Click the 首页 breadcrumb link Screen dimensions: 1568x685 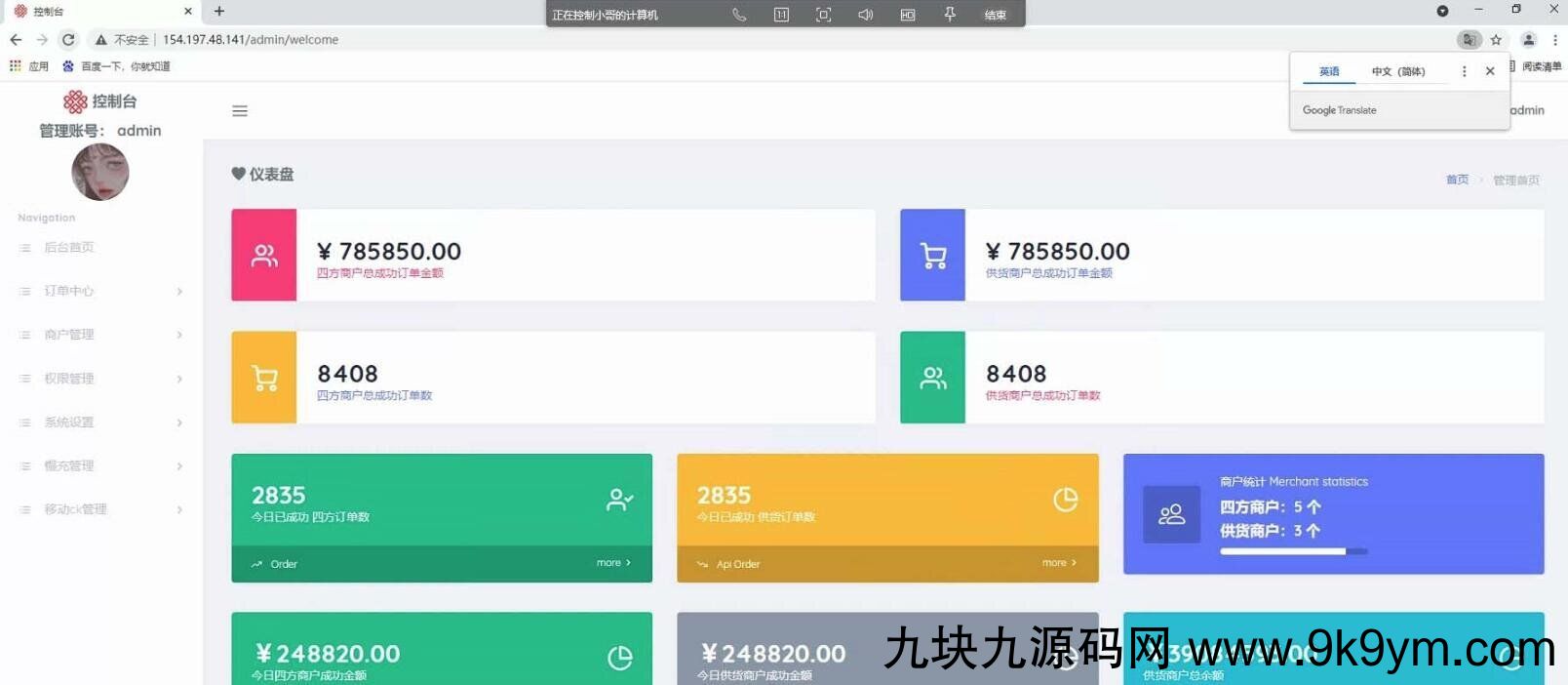pos(1457,180)
